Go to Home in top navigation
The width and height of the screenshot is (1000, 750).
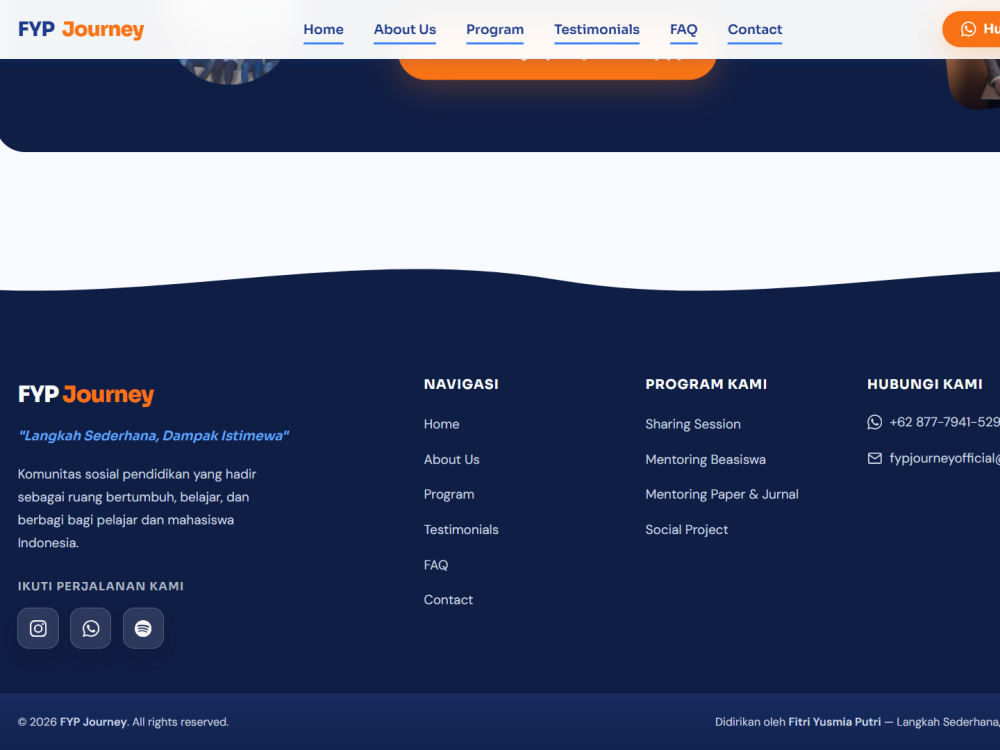(x=323, y=30)
